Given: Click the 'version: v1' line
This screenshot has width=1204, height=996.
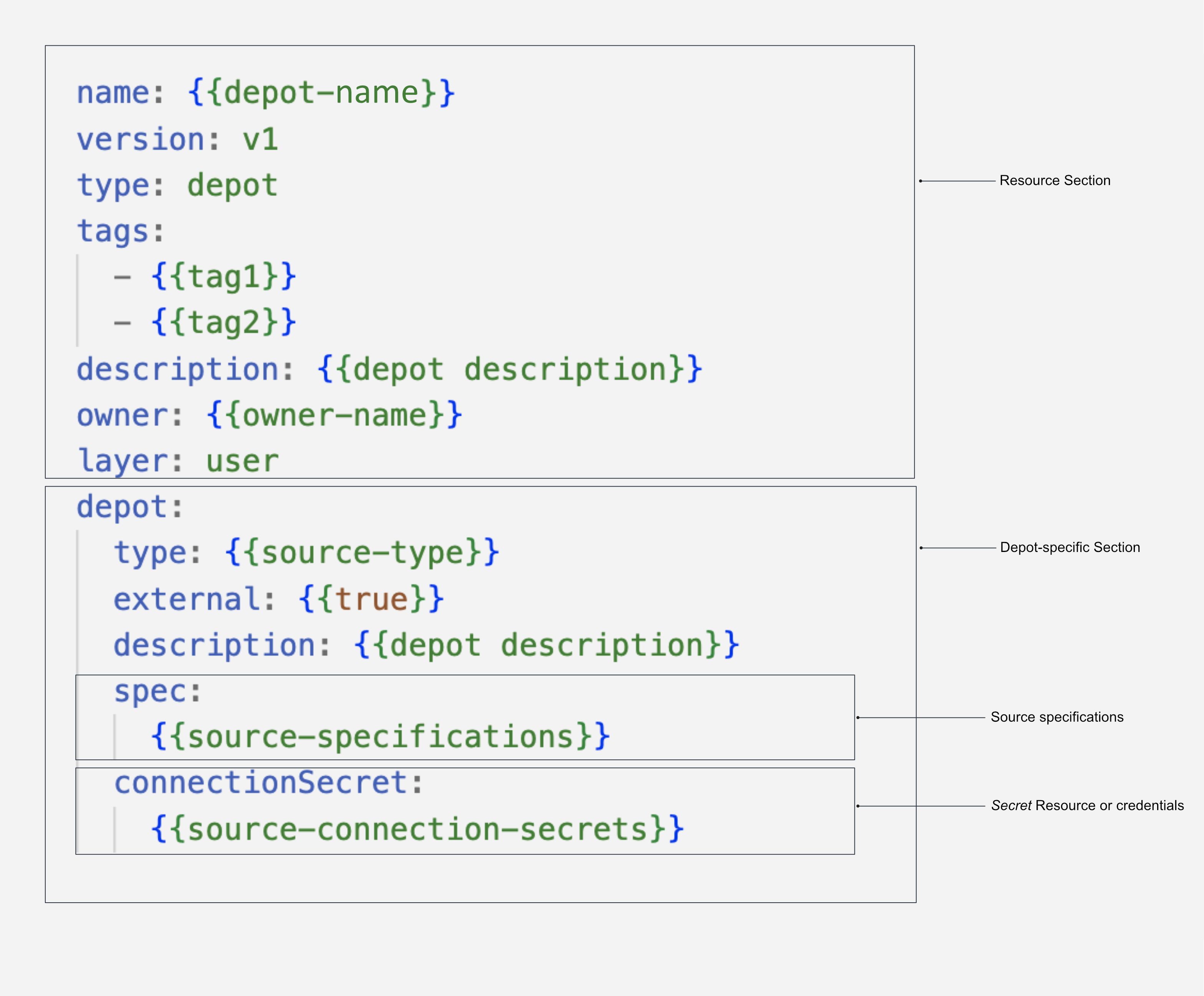Looking at the screenshot, I should [178, 139].
